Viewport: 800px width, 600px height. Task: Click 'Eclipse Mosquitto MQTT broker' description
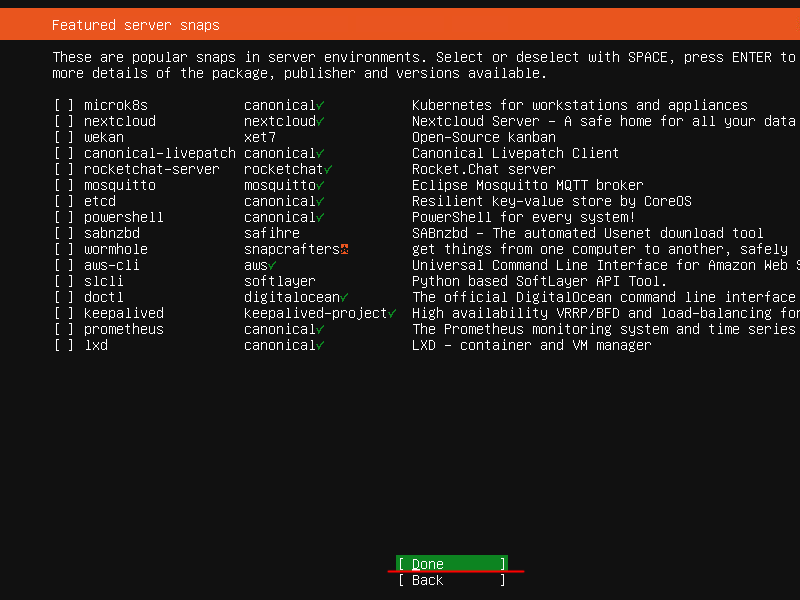(x=528, y=185)
